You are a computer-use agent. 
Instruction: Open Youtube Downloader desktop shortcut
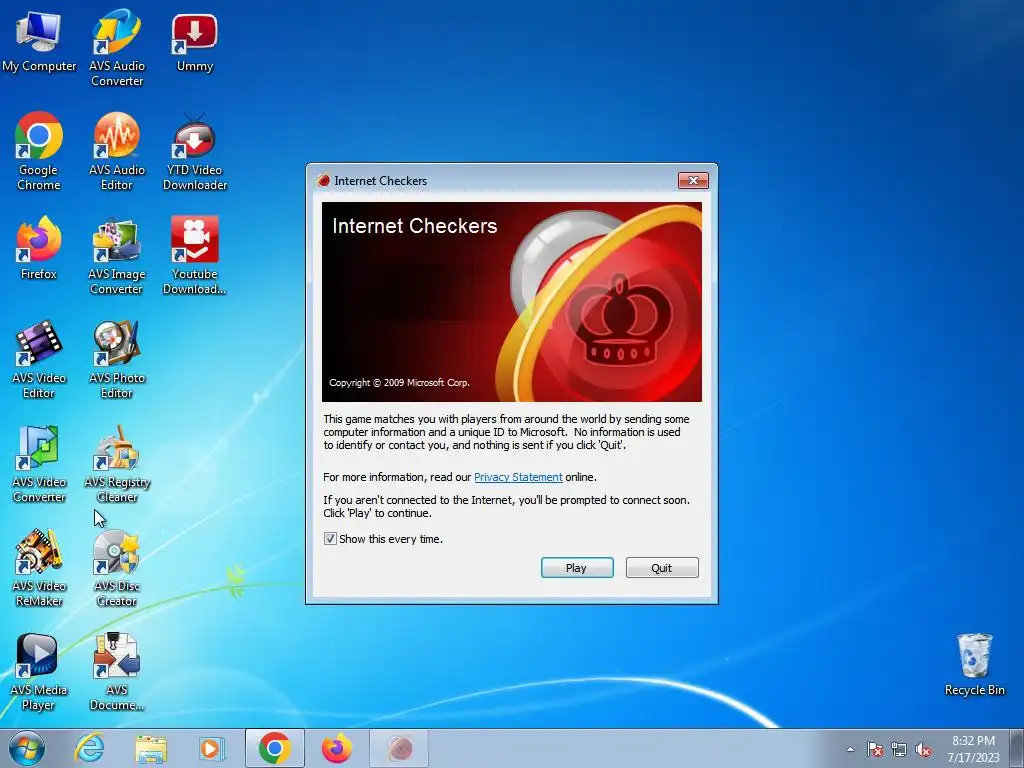click(x=195, y=256)
